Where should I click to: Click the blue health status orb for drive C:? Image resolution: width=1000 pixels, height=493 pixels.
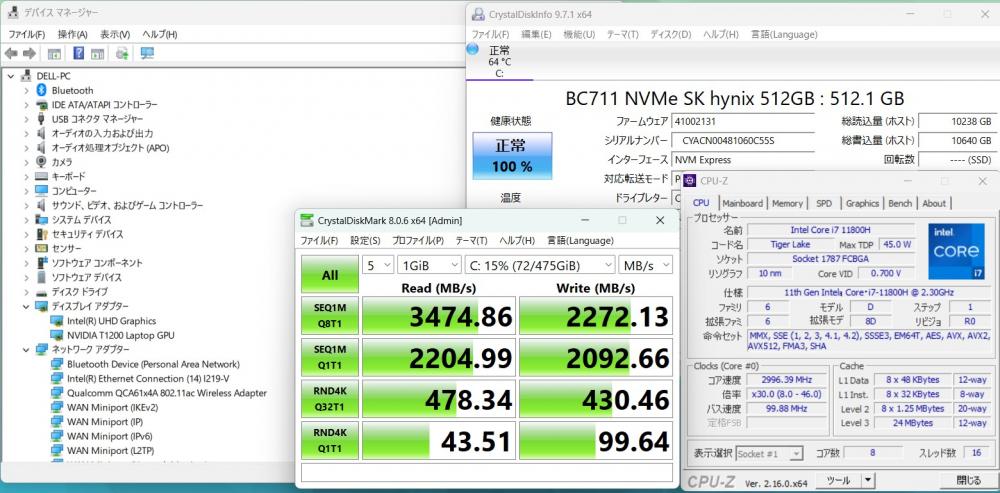coord(473,49)
